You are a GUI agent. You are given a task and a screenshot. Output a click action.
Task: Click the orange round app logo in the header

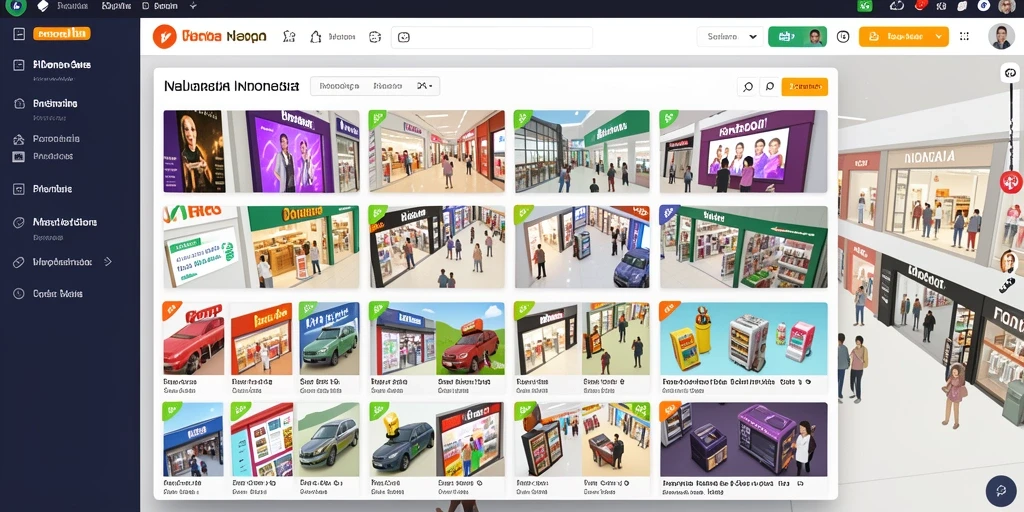pos(165,37)
